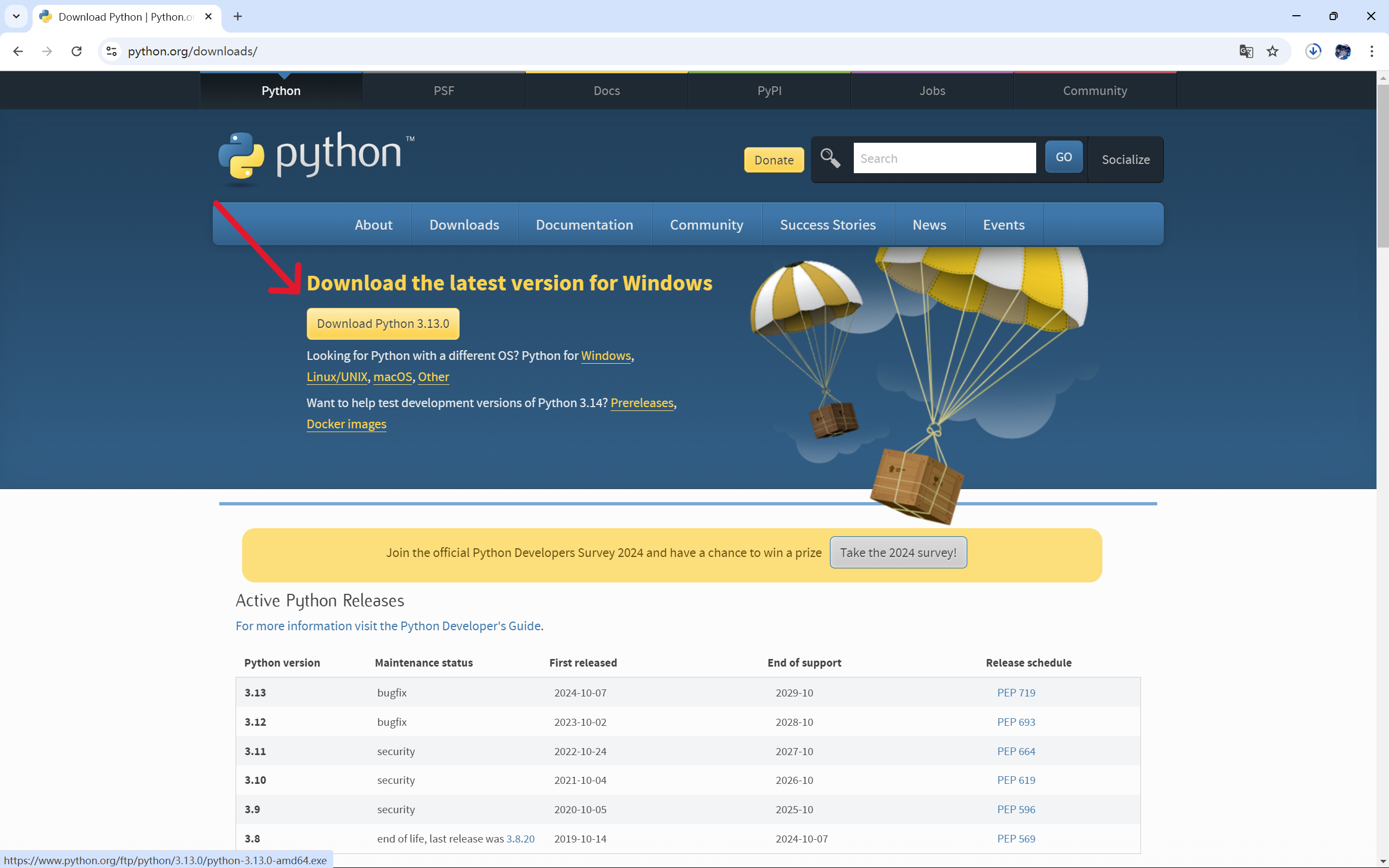Viewport: 1389px width, 868px height.
Task: Click the browser back arrow
Action: (18, 51)
